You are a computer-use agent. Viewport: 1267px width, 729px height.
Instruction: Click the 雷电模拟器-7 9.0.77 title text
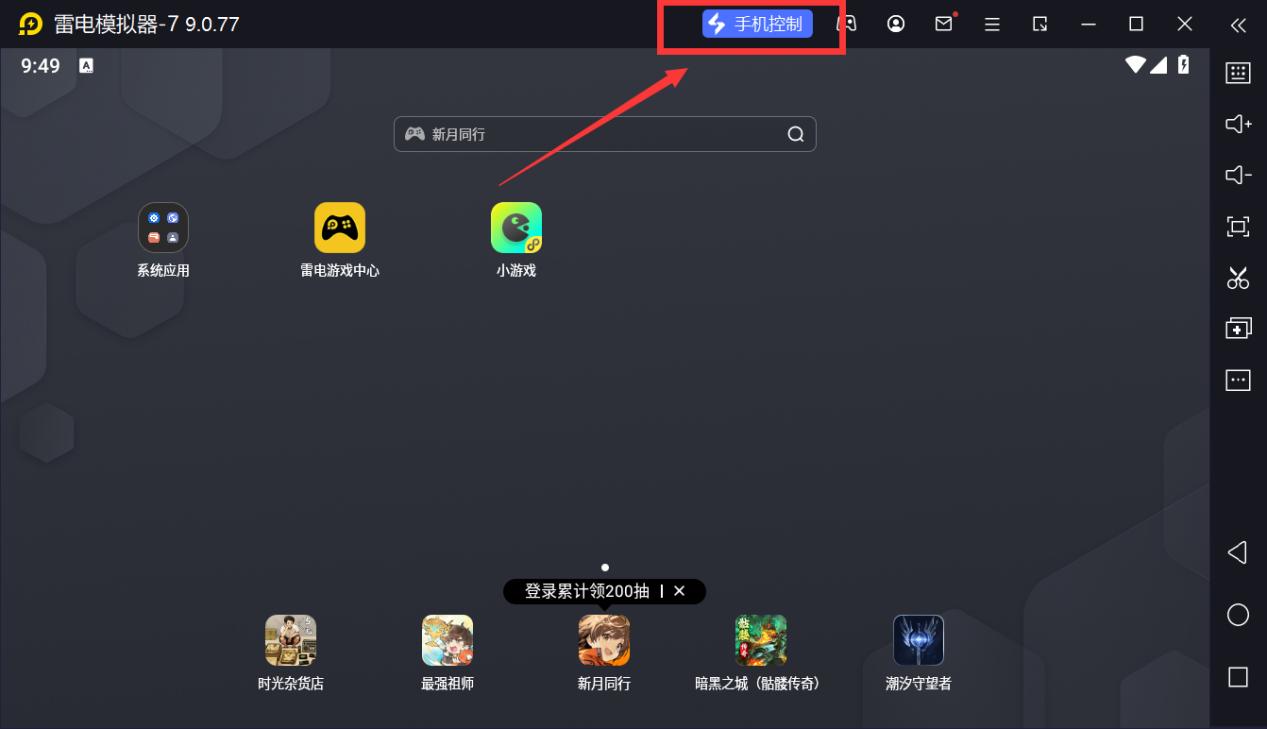coord(147,24)
